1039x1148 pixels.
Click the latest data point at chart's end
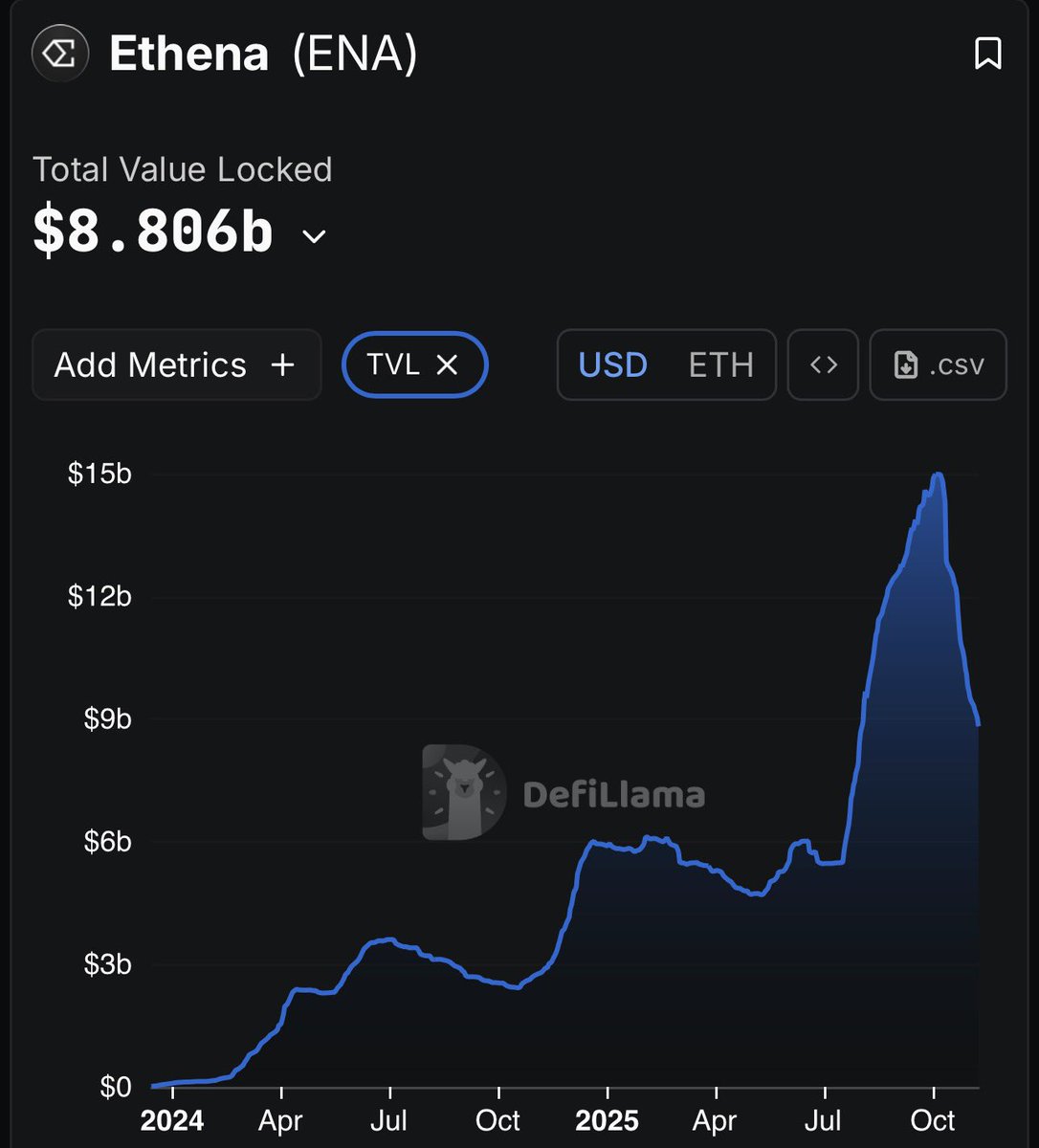click(978, 724)
